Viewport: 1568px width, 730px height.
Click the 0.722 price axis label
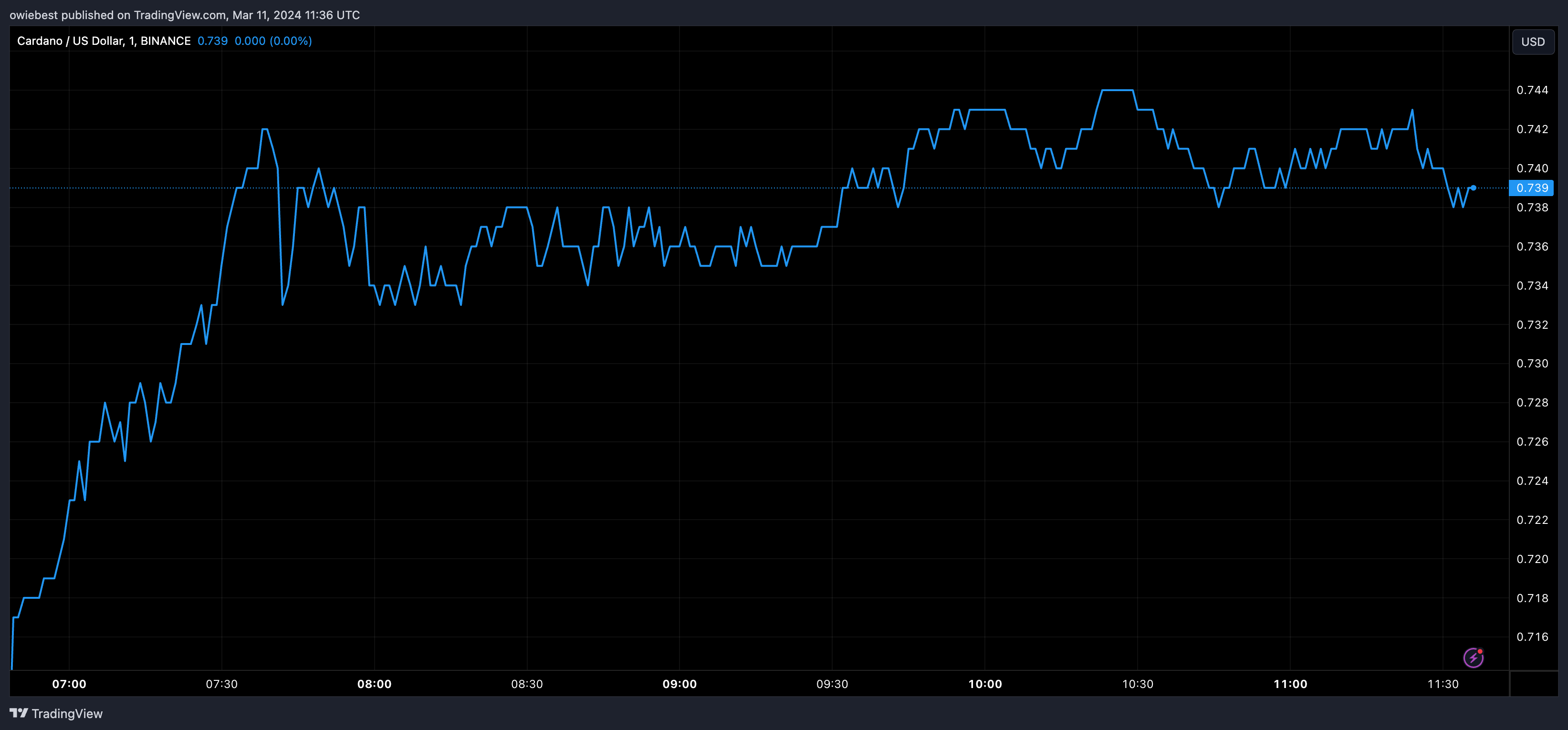click(x=1532, y=520)
